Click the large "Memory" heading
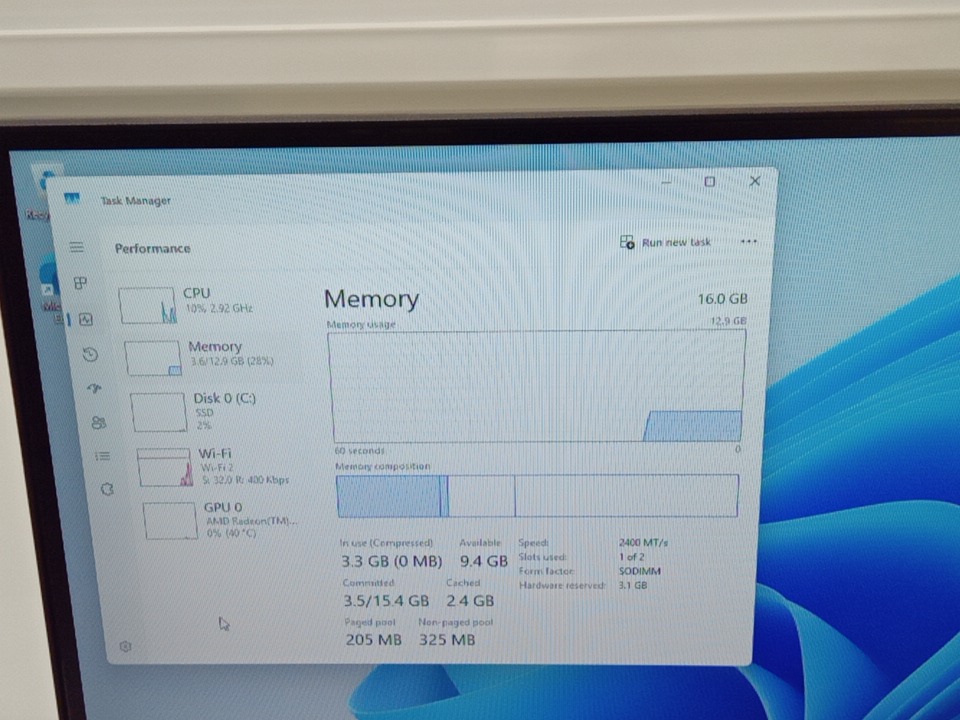Screen dimensions: 960x720 [x=372, y=299]
